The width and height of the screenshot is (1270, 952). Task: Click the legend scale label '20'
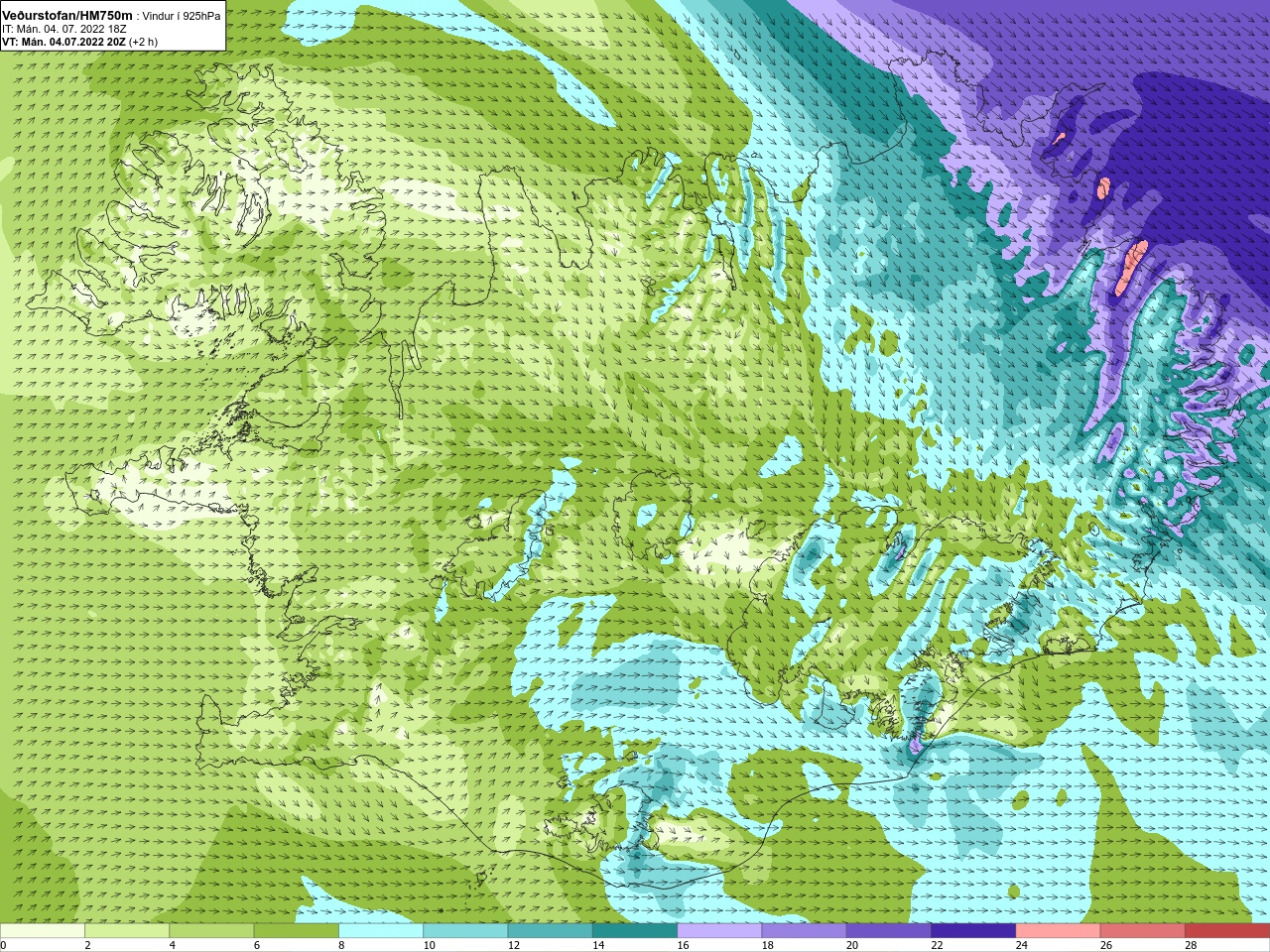852,945
